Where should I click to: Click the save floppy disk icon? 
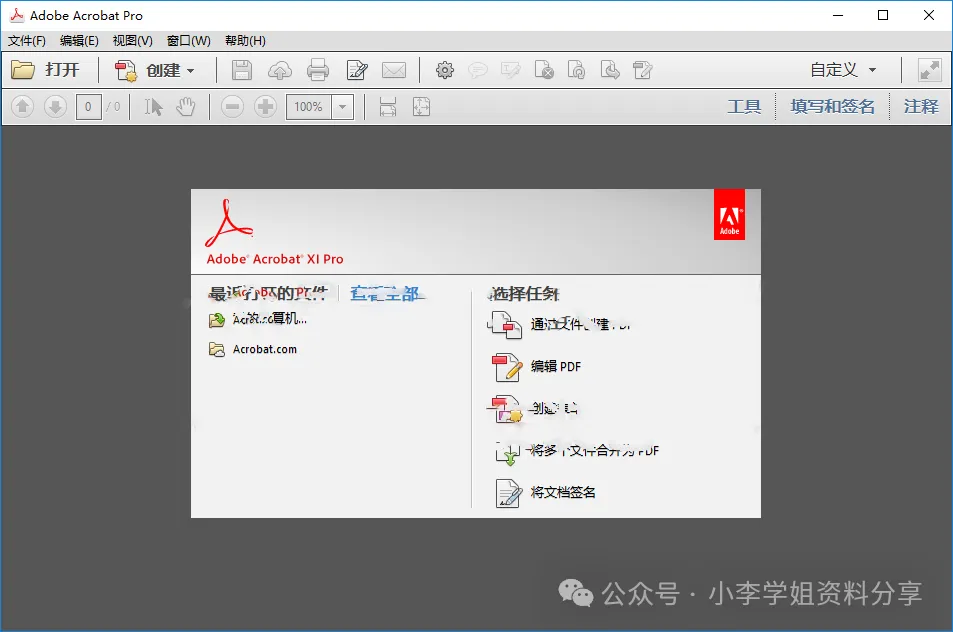[241, 70]
